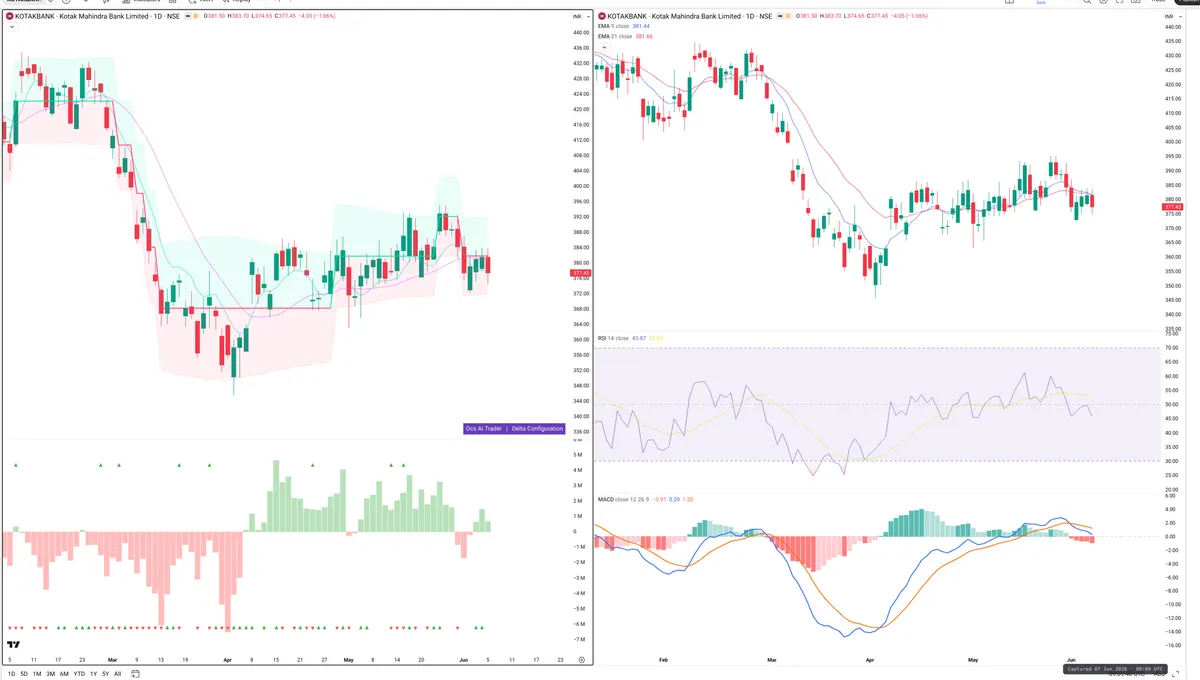The width and height of the screenshot is (1200, 680).
Task: Switch left chart range to 1M
Action: click(37, 674)
